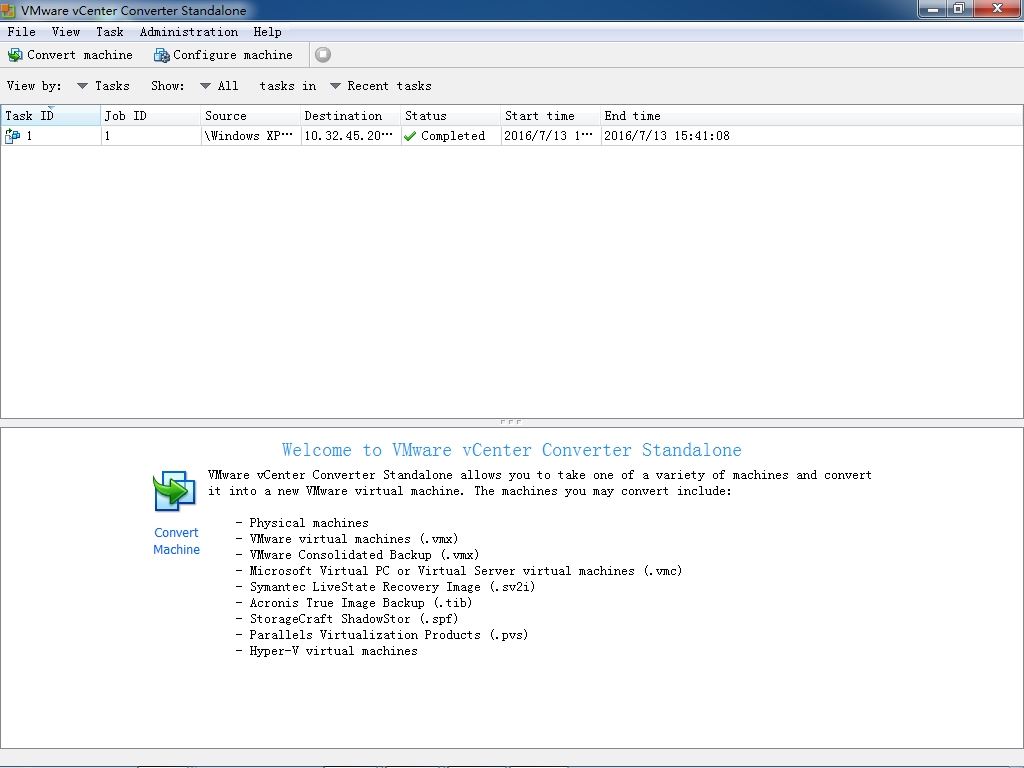1024x768 pixels.
Task: Restore down the vCenter Converter window
Action: point(959,8)
